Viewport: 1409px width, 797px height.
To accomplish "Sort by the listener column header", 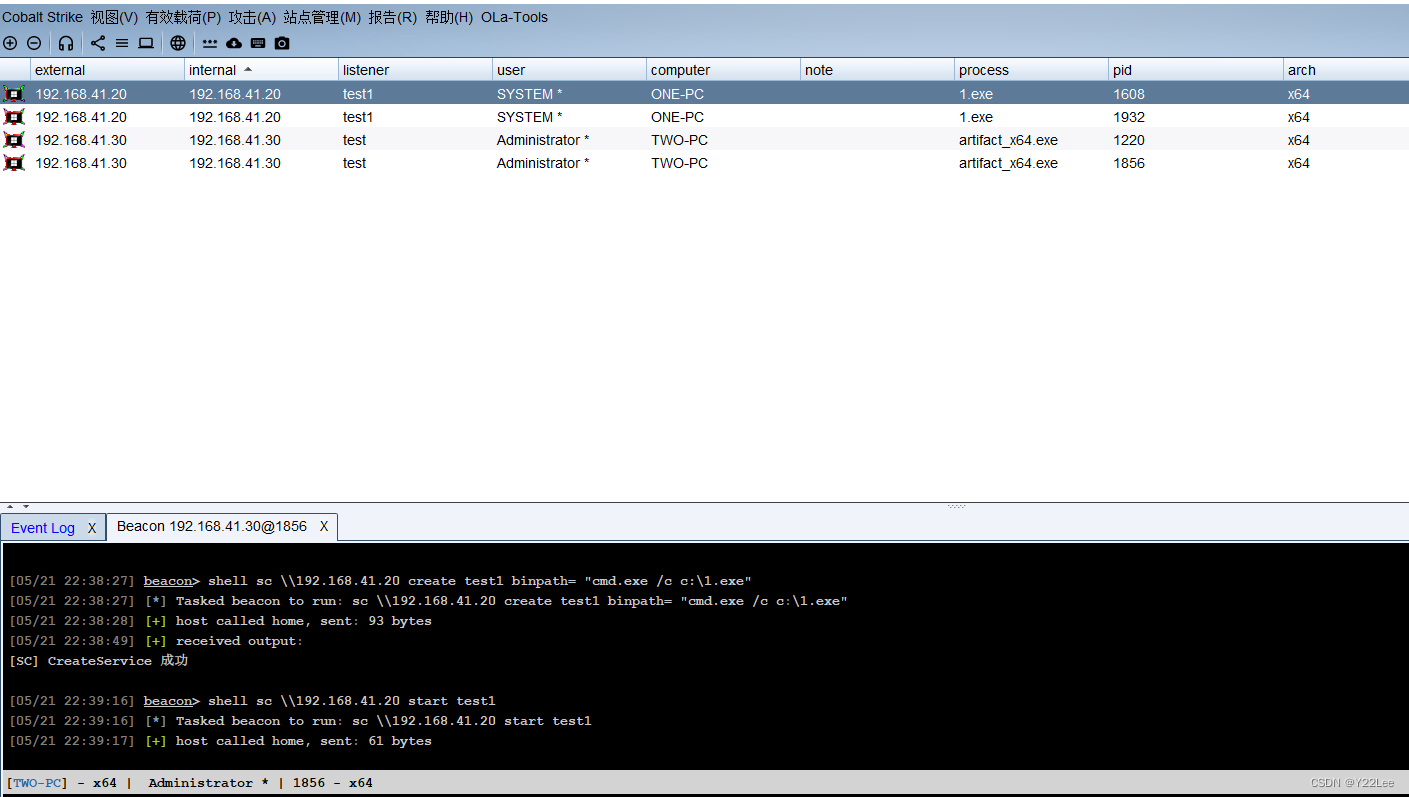I will (416, 70).
